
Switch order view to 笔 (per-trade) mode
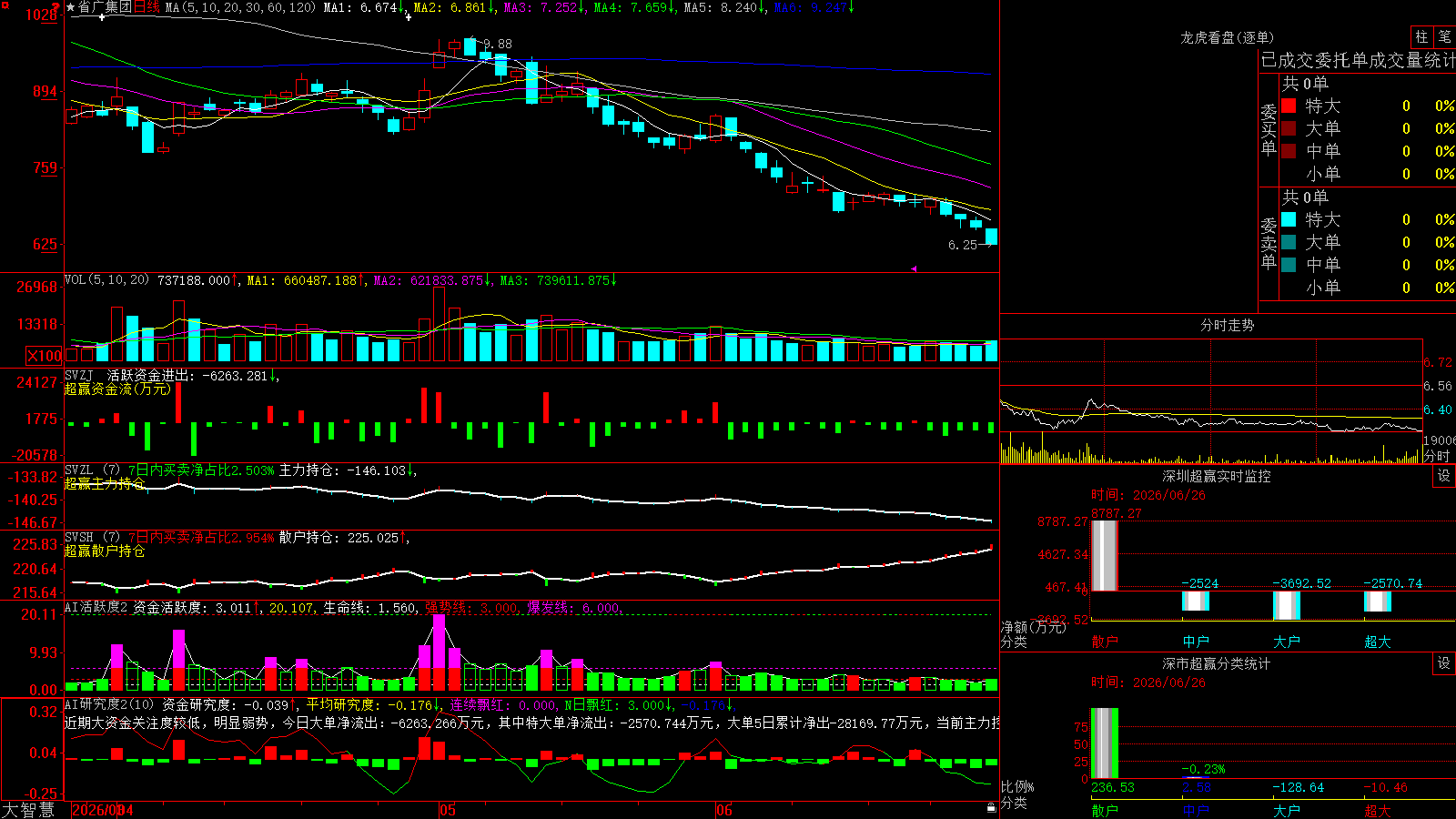(1444, 36)
